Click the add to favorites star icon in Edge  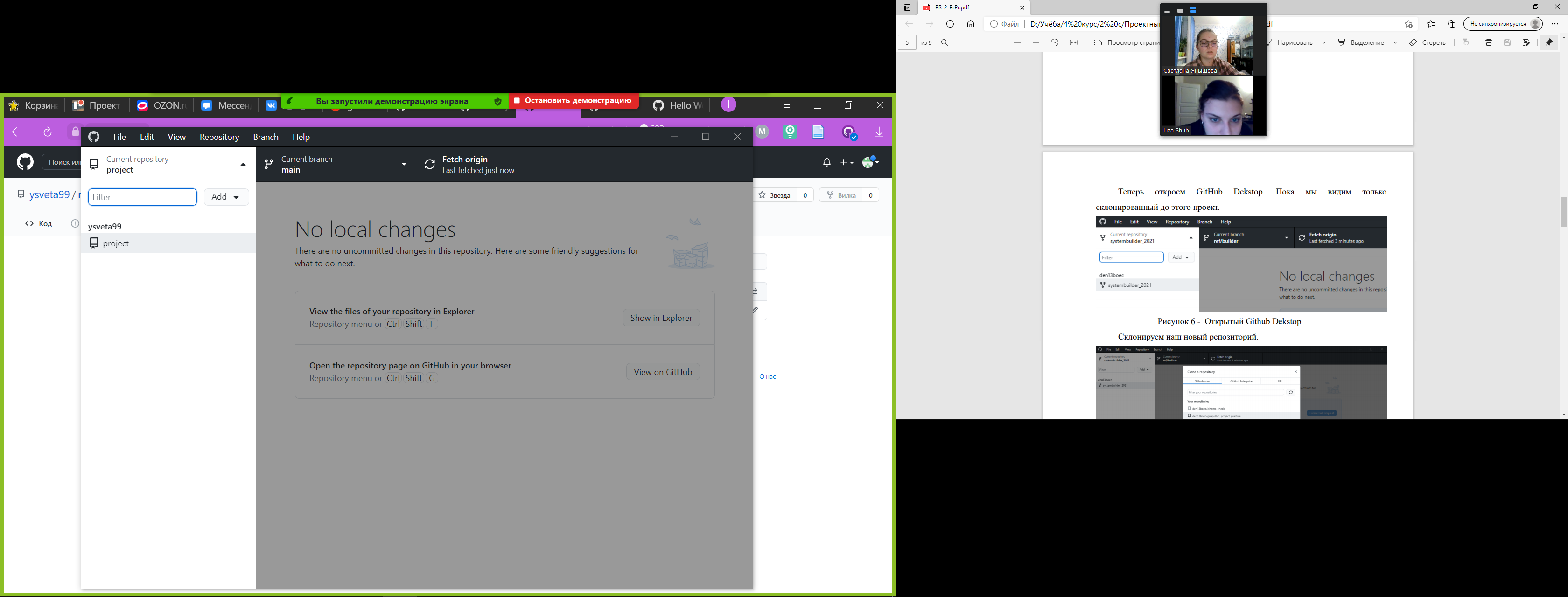pyautogui.click(x=1408, y=24)
